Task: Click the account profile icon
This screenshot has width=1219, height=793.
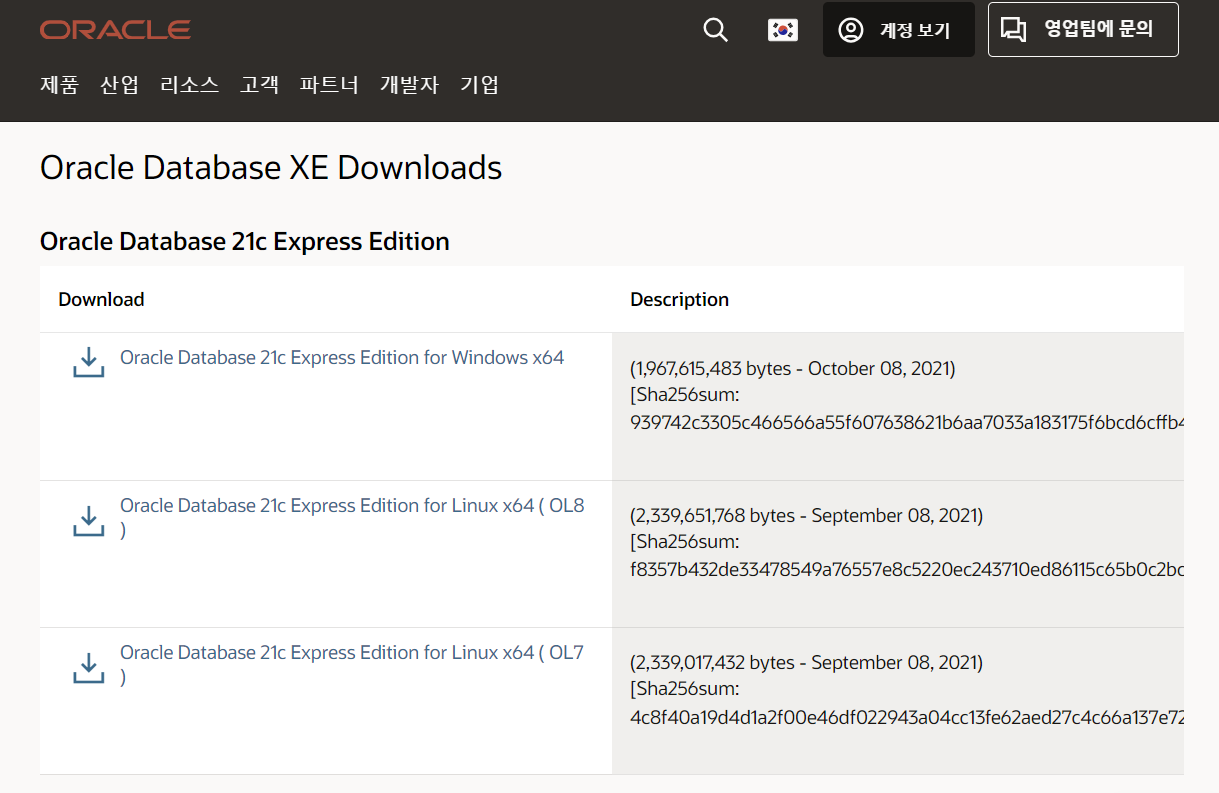Action: pos(851,30)
